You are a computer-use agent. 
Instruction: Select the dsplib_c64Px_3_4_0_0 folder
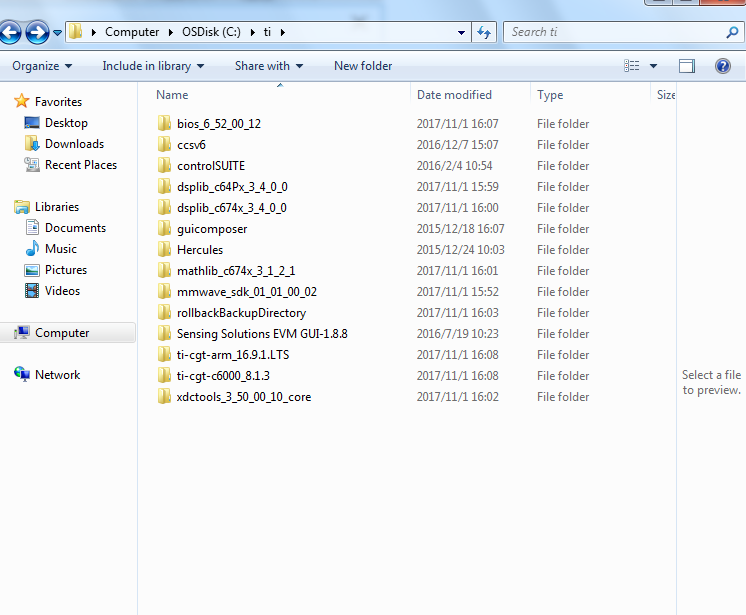[232, 186]
